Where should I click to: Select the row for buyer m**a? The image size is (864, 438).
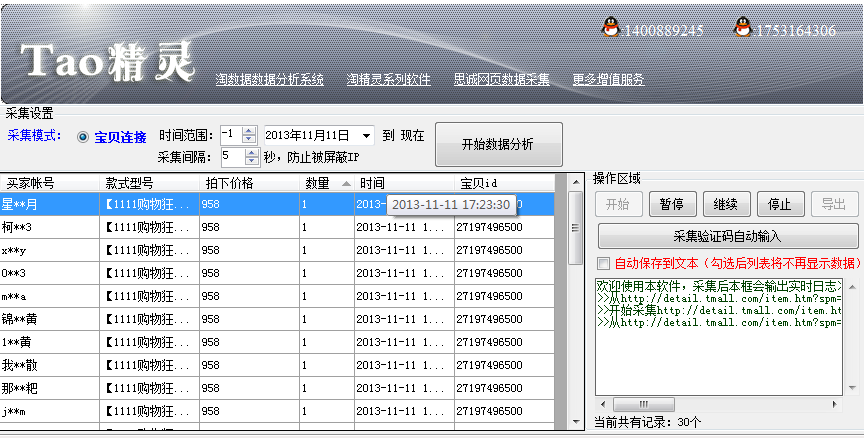coord(278,296)
